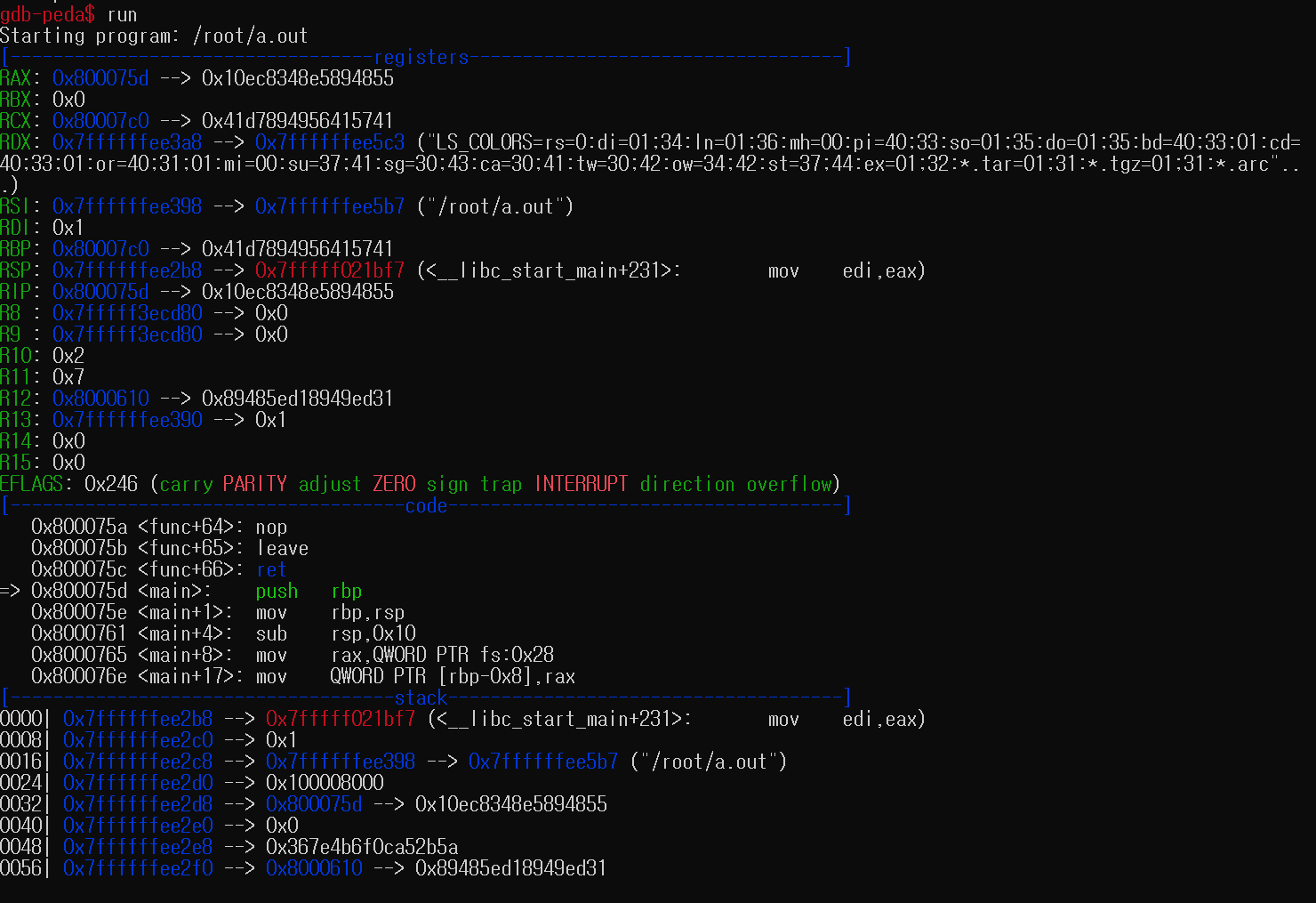Select the RCX address 0x80007c0
1316x903 pixels.
click(100, 121)
